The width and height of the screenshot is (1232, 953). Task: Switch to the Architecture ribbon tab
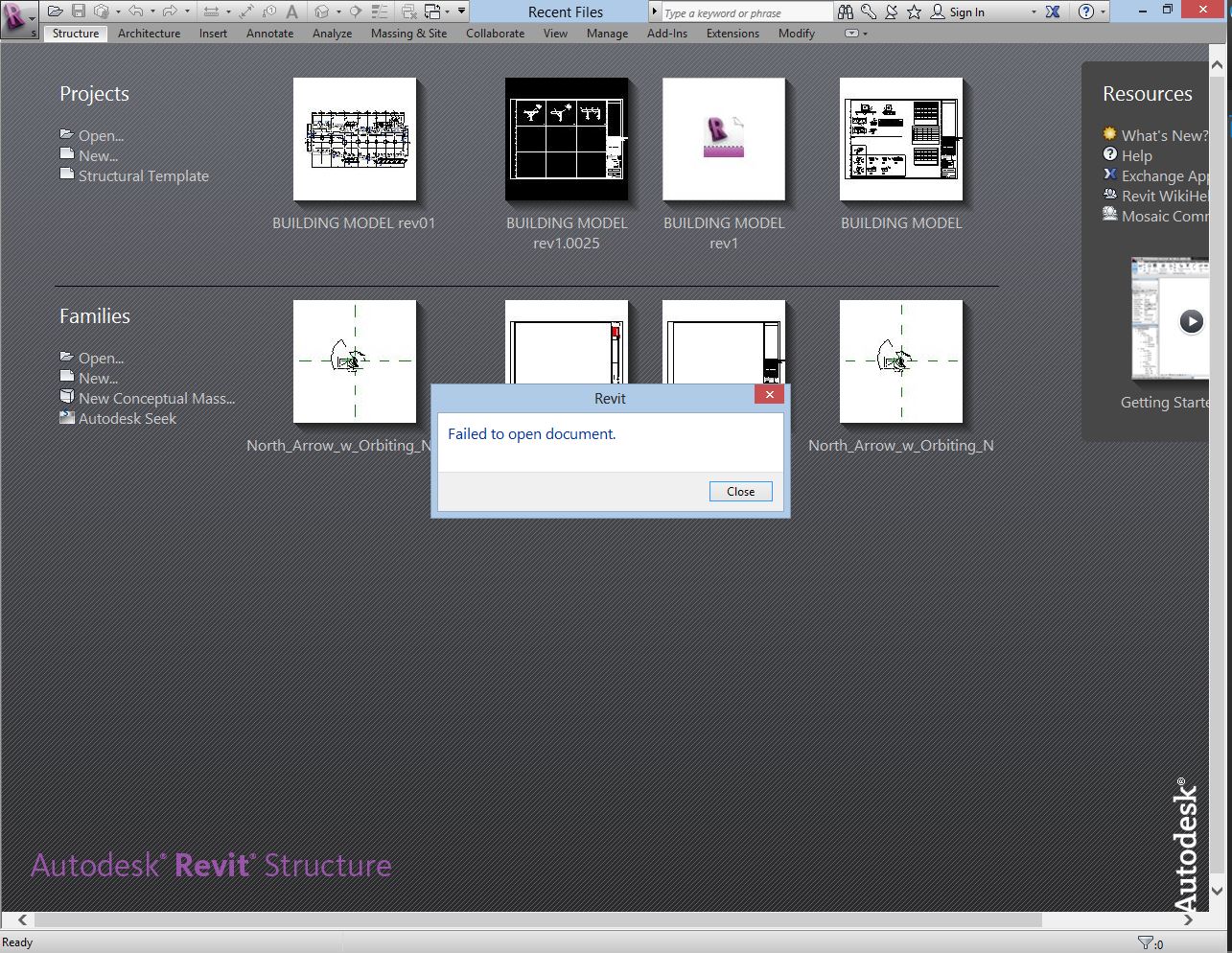149,33
